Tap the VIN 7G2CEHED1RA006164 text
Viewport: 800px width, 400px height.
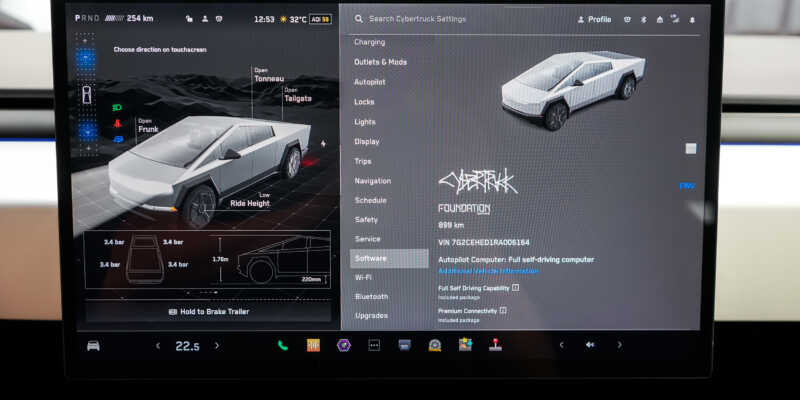(x=484, y=243)
